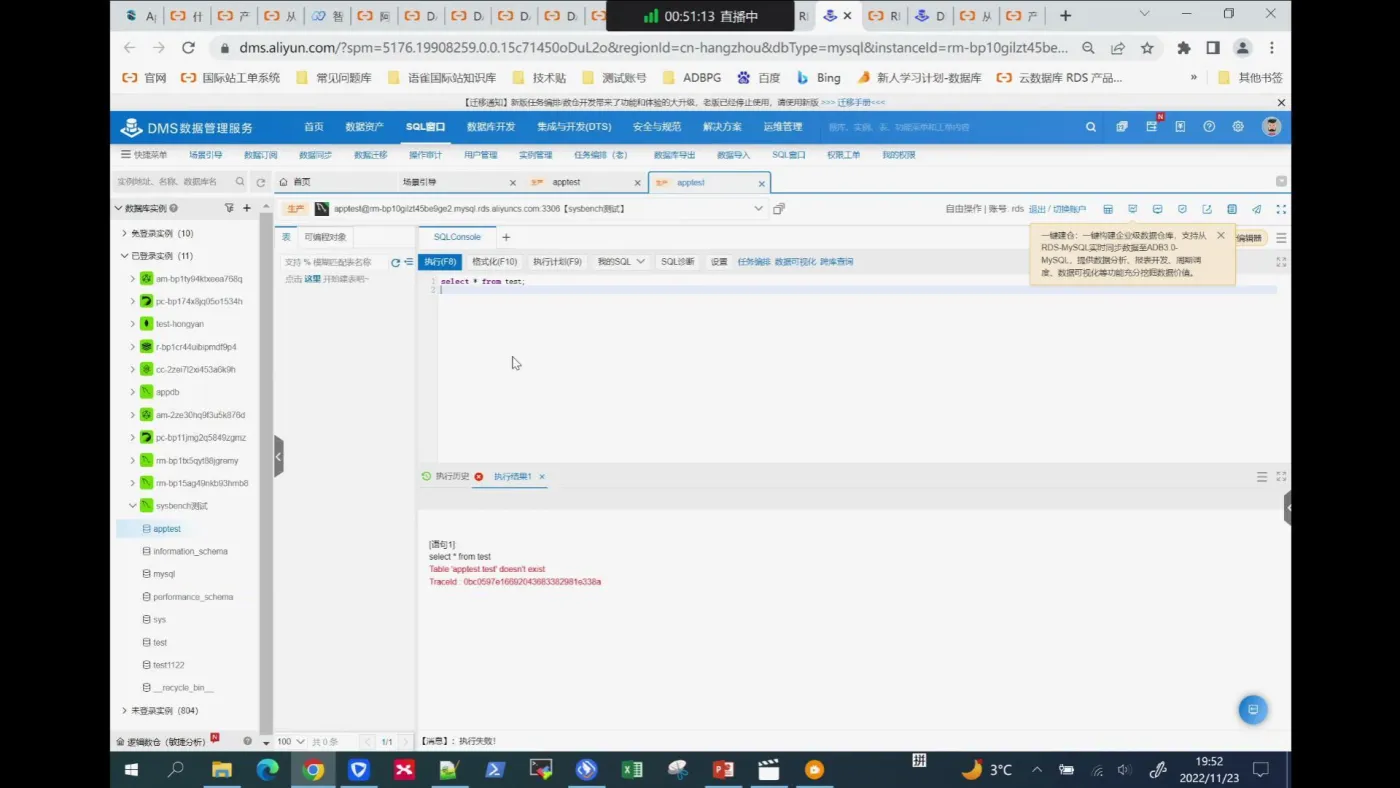Collapse the left sidebar handle
The image size is (1400, 788).
278,457
